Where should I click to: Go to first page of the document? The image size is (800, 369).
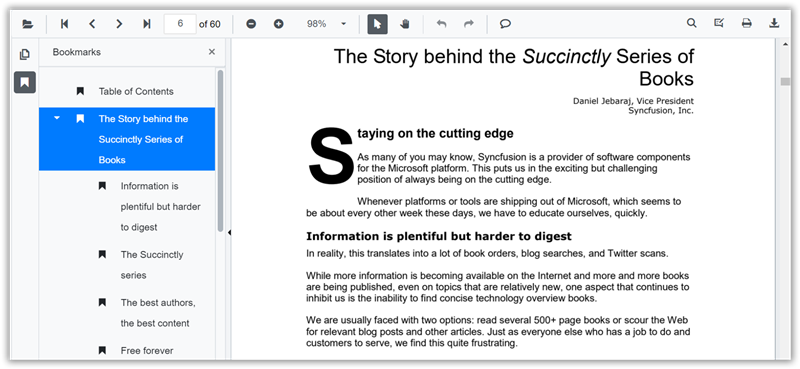tap(64, 24)
